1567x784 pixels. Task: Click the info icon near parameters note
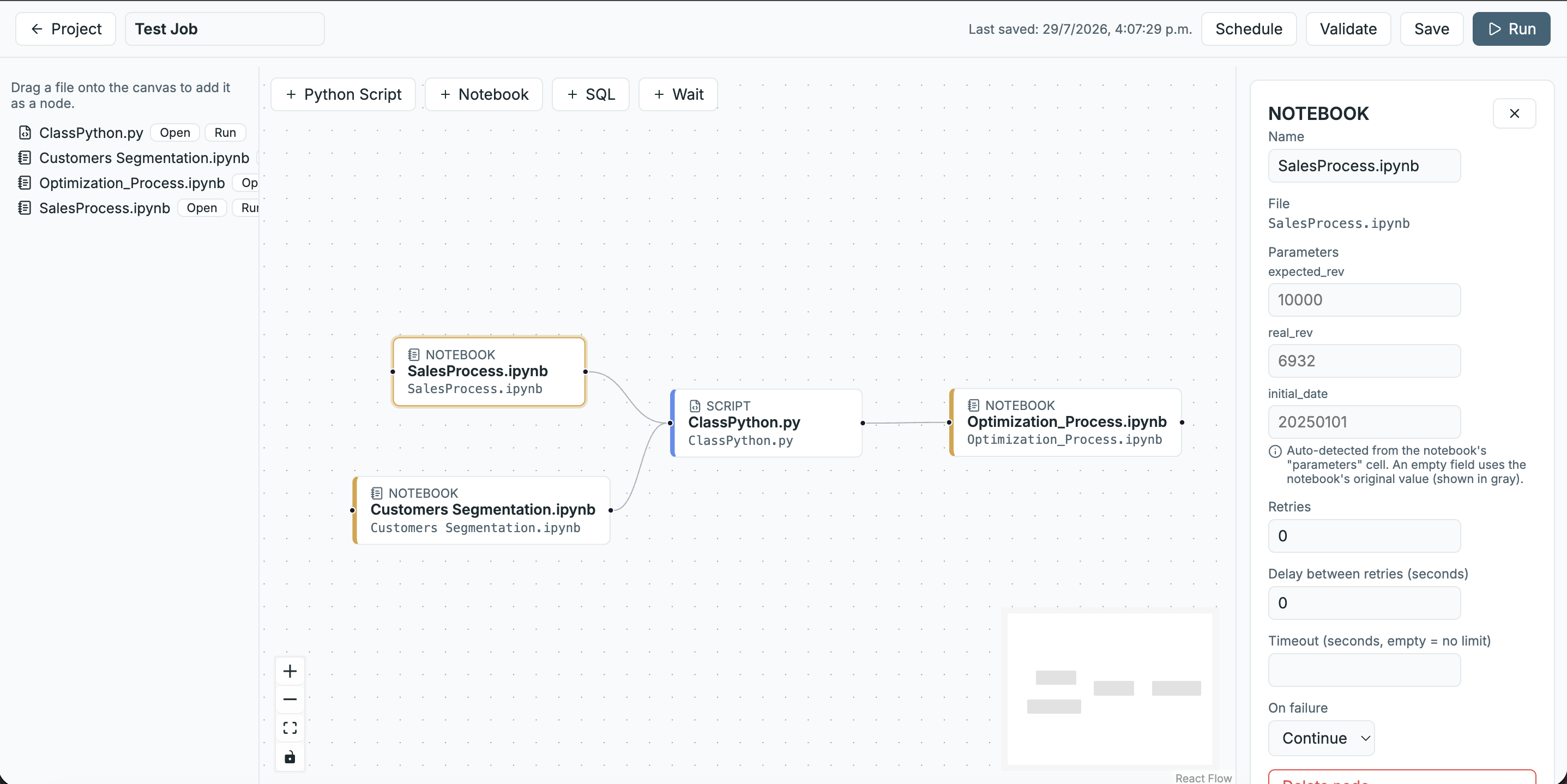(1275, 451)
